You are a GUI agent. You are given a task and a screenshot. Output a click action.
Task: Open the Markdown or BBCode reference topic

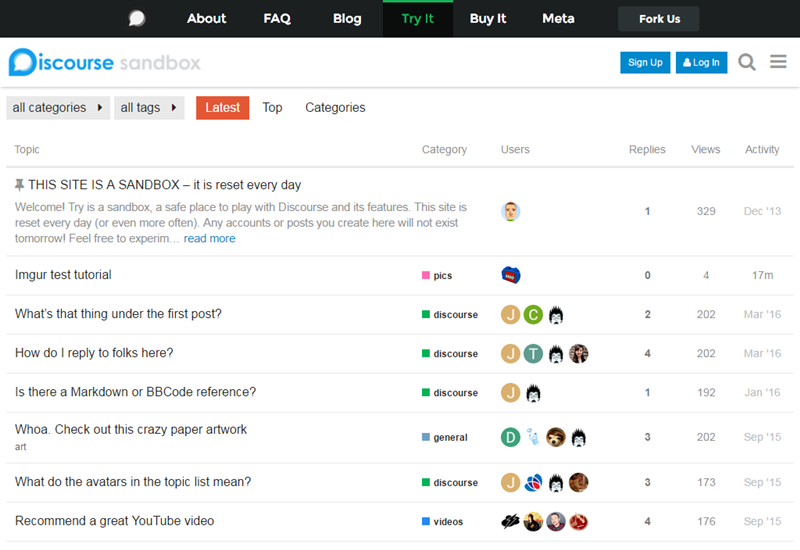(135, 392)
